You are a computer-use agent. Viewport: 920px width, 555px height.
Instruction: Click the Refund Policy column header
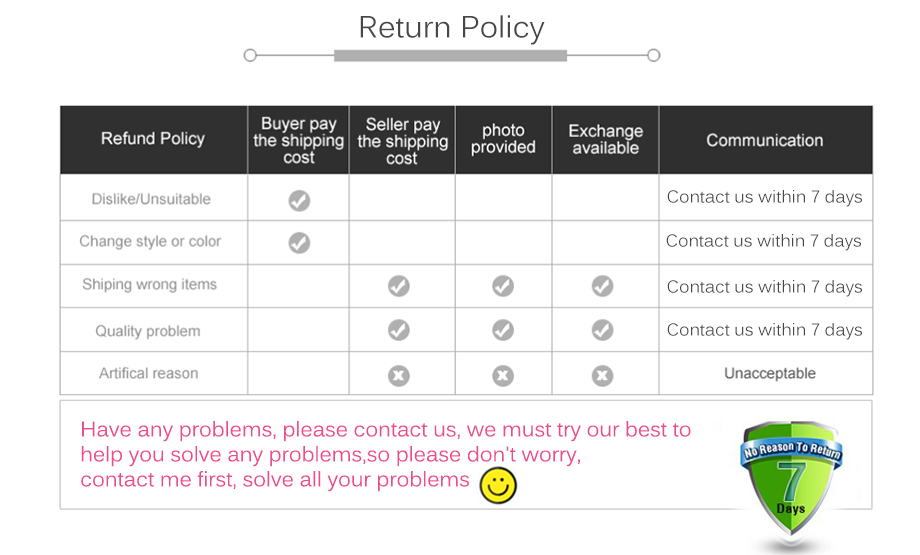point(153,139)
